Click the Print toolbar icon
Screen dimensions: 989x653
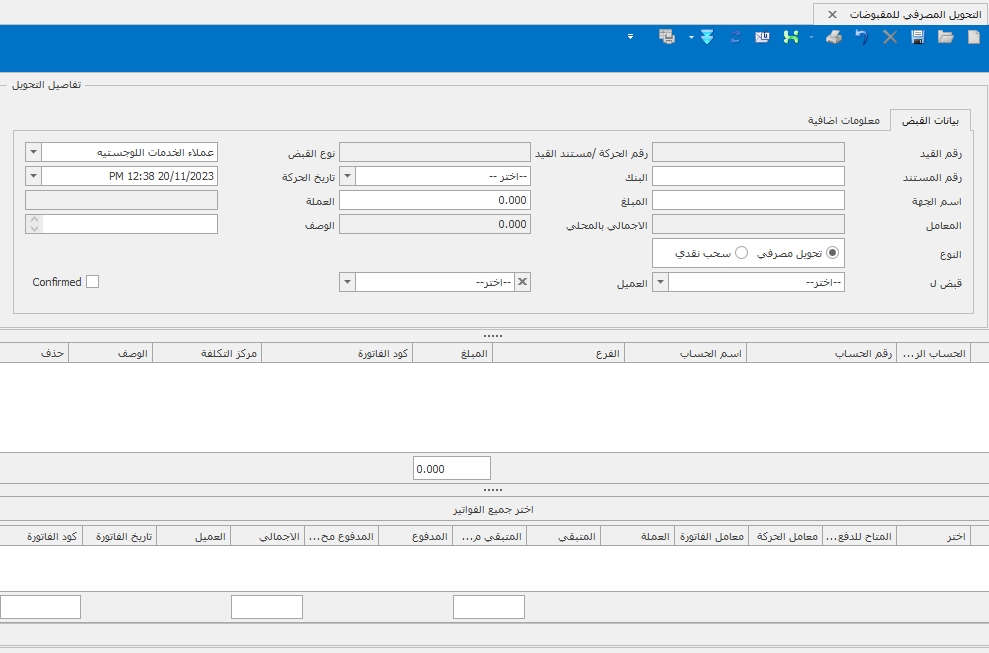[832, 37]
